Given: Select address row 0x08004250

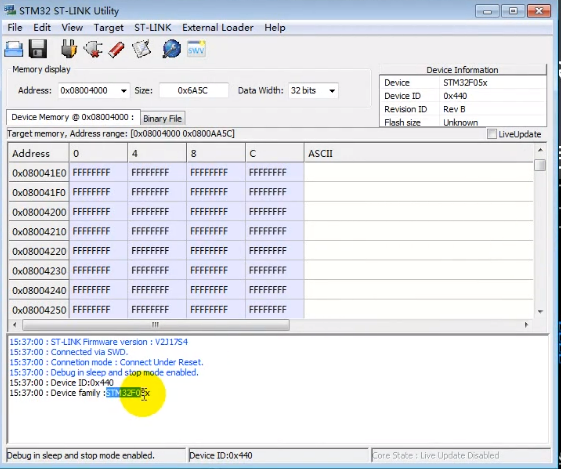Looking at the screenshot, I should point(39,309).
